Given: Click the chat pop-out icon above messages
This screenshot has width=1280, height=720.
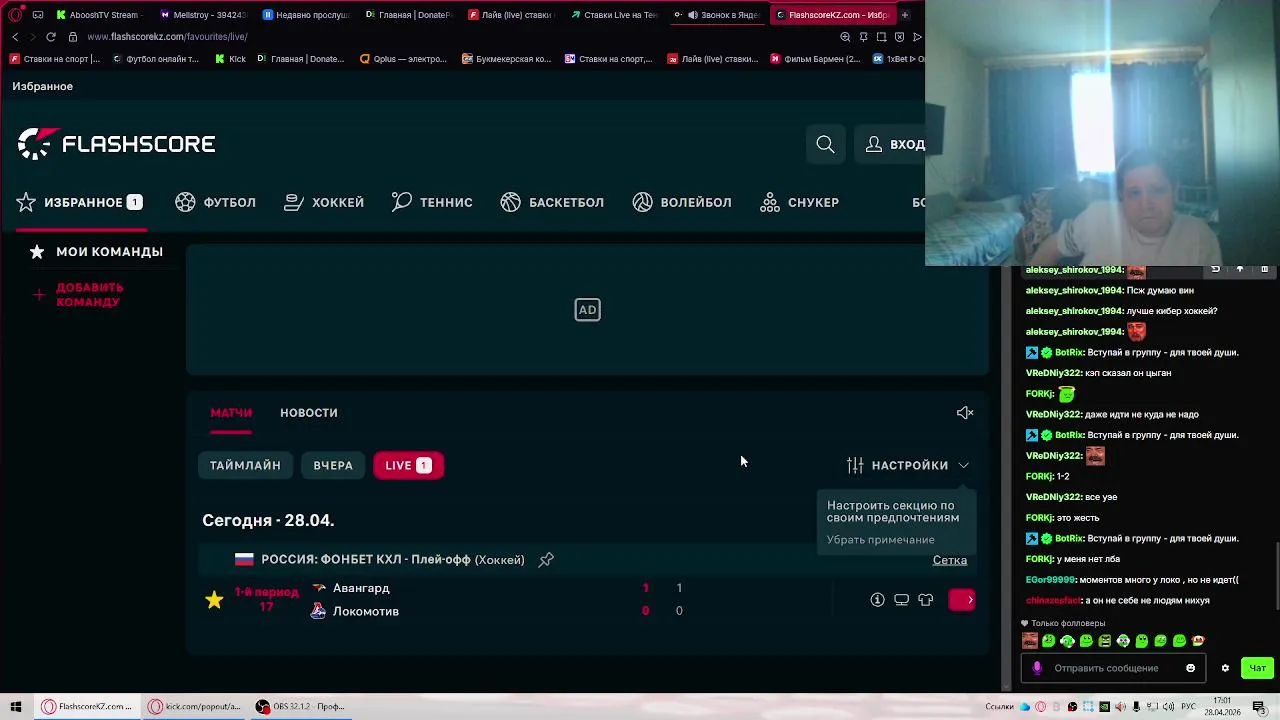Looking at the screenshot, I should click(x=1215, y=269).
